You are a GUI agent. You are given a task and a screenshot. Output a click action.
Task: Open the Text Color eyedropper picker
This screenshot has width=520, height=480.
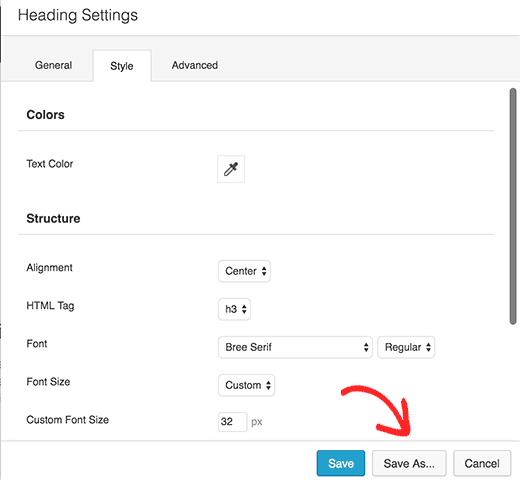click(231, 169)
